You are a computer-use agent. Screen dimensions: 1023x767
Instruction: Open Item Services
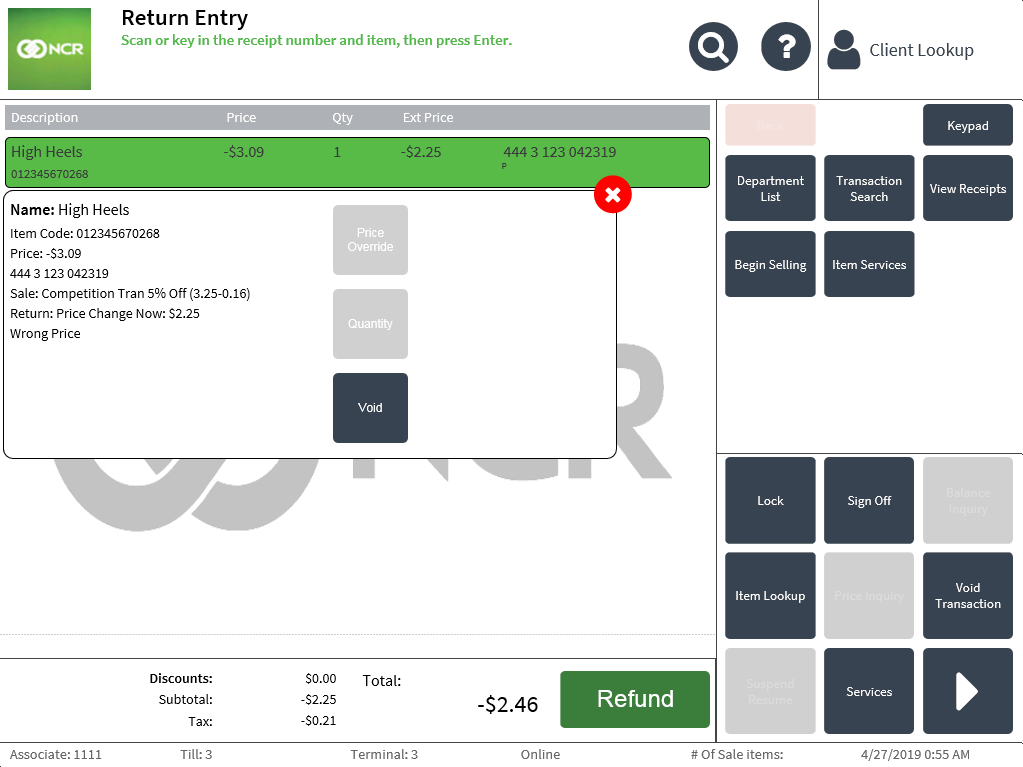coord(868,264)
